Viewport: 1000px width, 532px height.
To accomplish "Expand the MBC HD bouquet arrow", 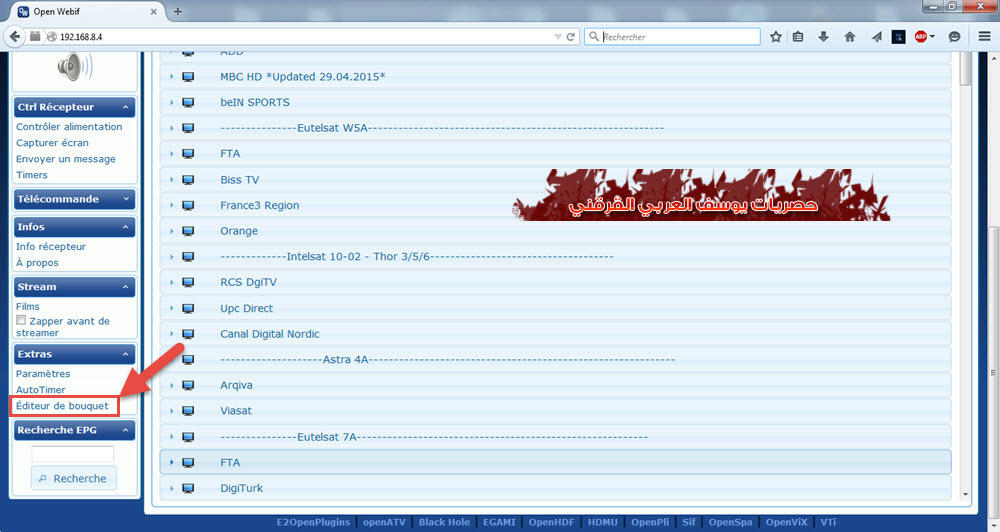I will [x=172, y=77].
